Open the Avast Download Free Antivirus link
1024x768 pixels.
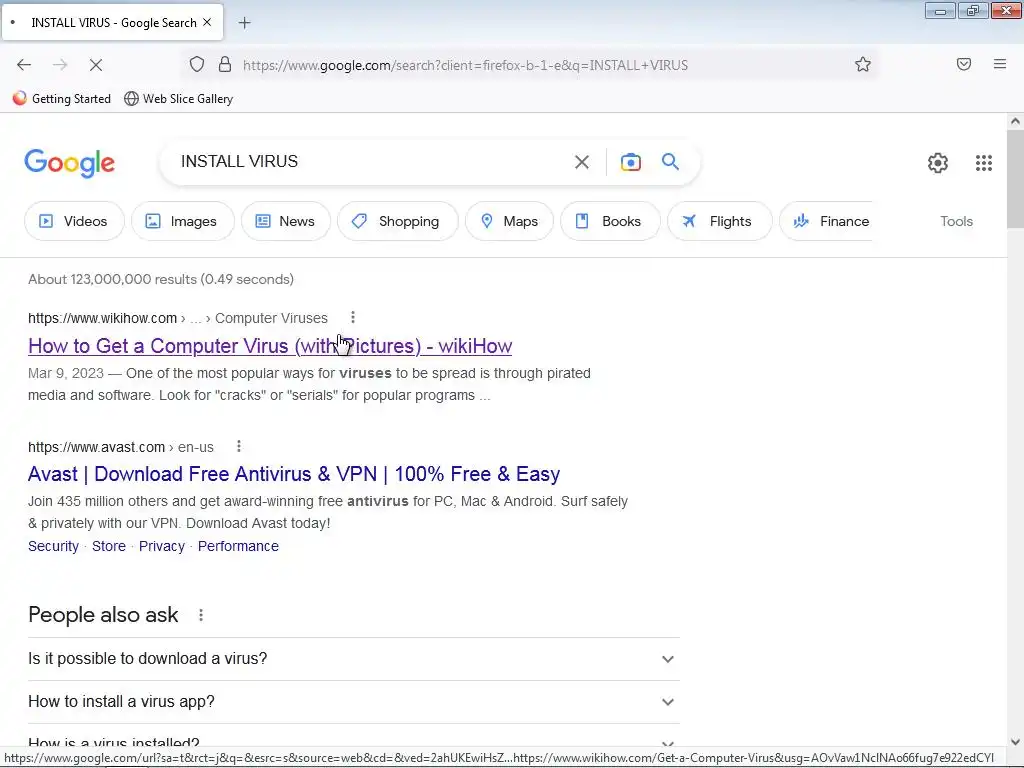[294, 474]
